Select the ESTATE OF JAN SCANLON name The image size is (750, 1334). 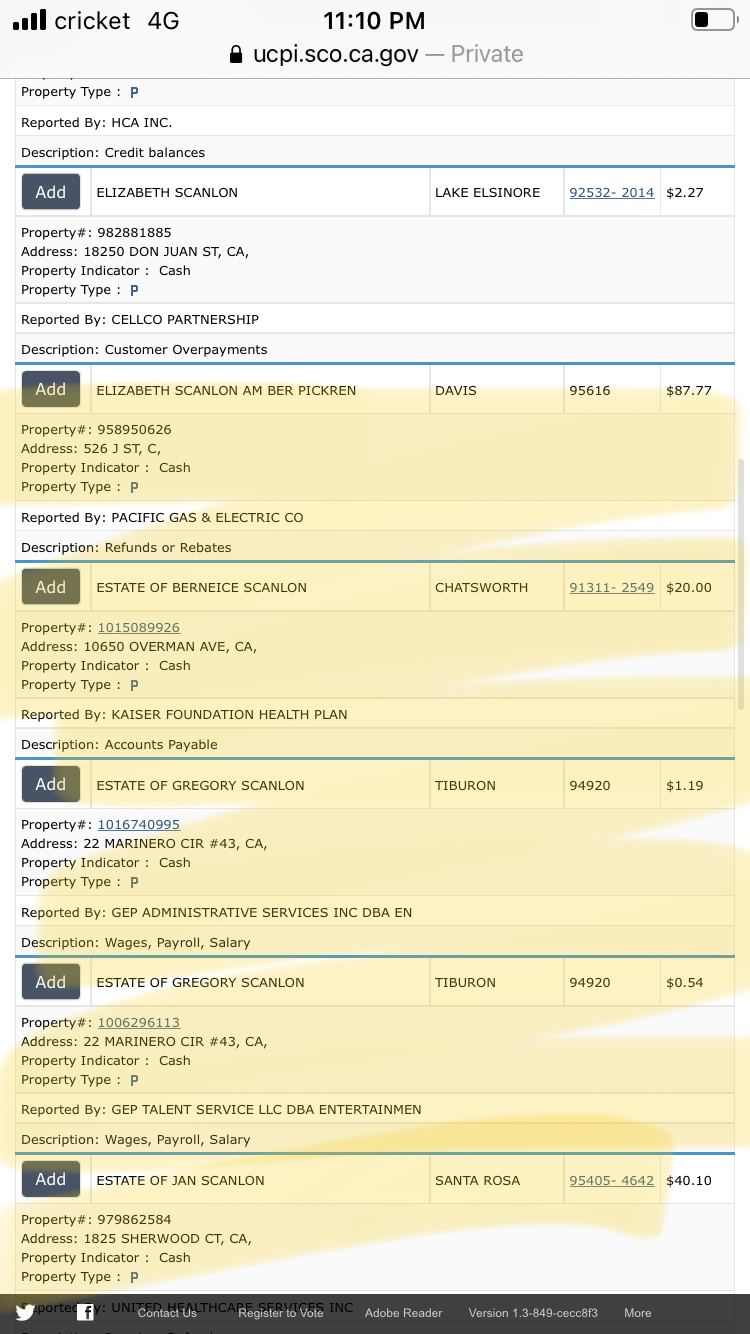pyautogui.click(x=181, y=1180)
